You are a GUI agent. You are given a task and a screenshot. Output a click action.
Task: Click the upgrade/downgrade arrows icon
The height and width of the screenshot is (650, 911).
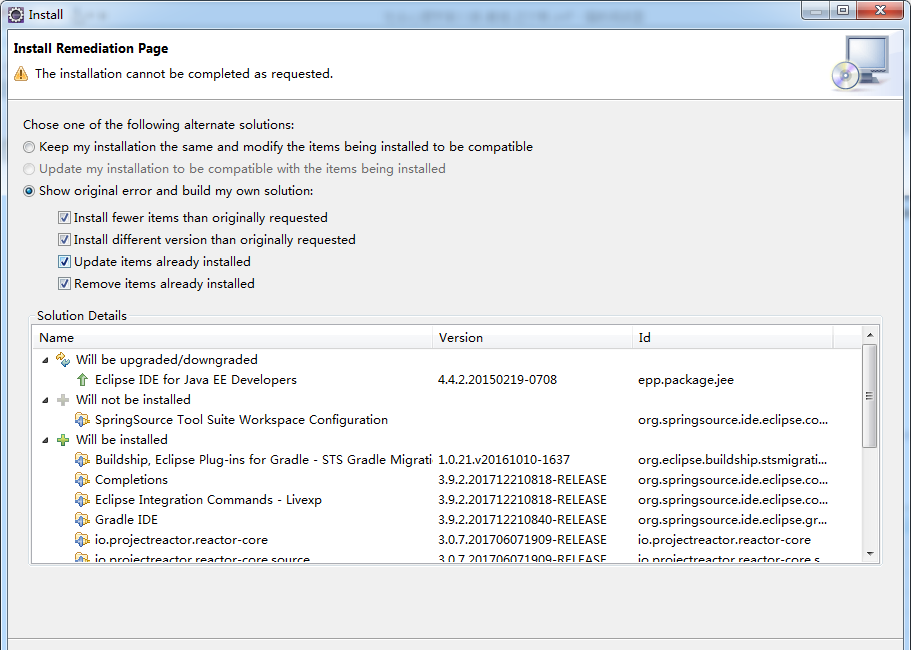(63, 360)
